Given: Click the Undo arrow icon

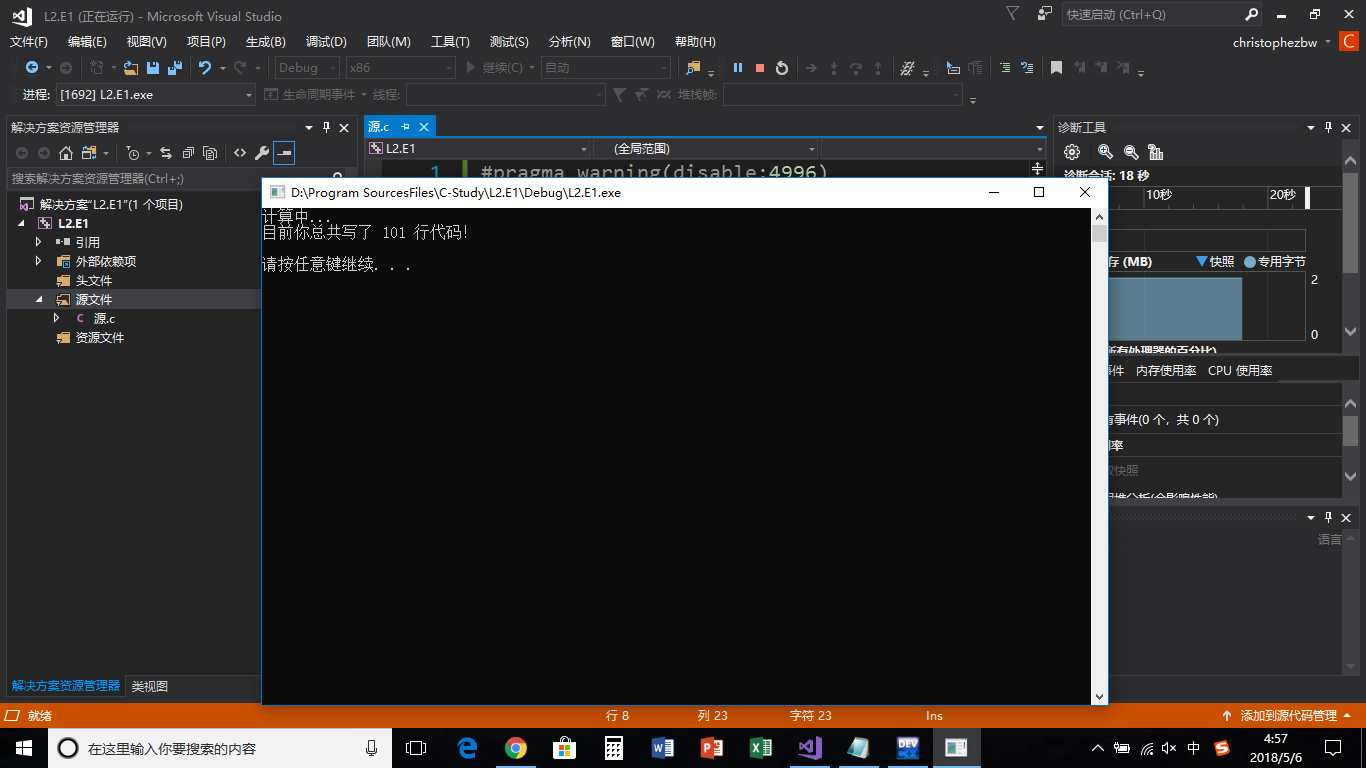Looking at the screenshot, I should (x=205, y=68).
